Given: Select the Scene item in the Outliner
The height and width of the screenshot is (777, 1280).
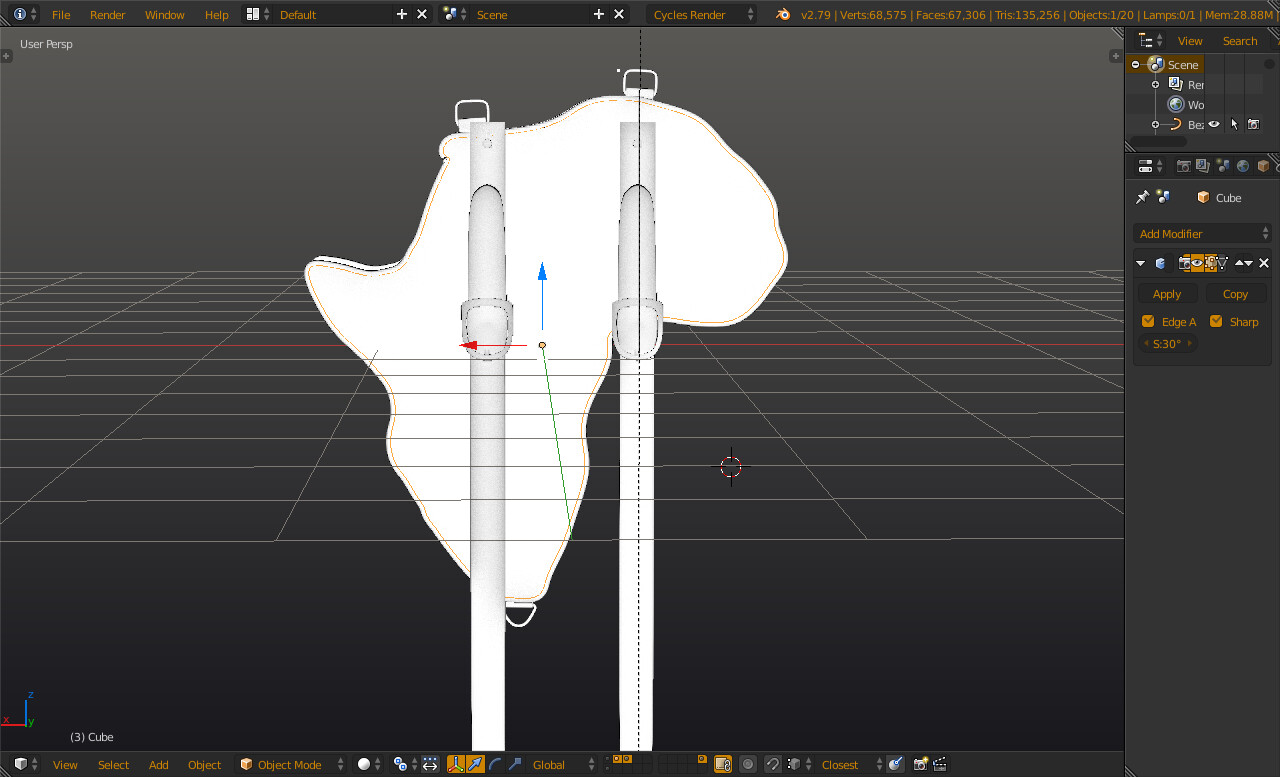Looking at the screenshot, I should (x=1183, y=64).
